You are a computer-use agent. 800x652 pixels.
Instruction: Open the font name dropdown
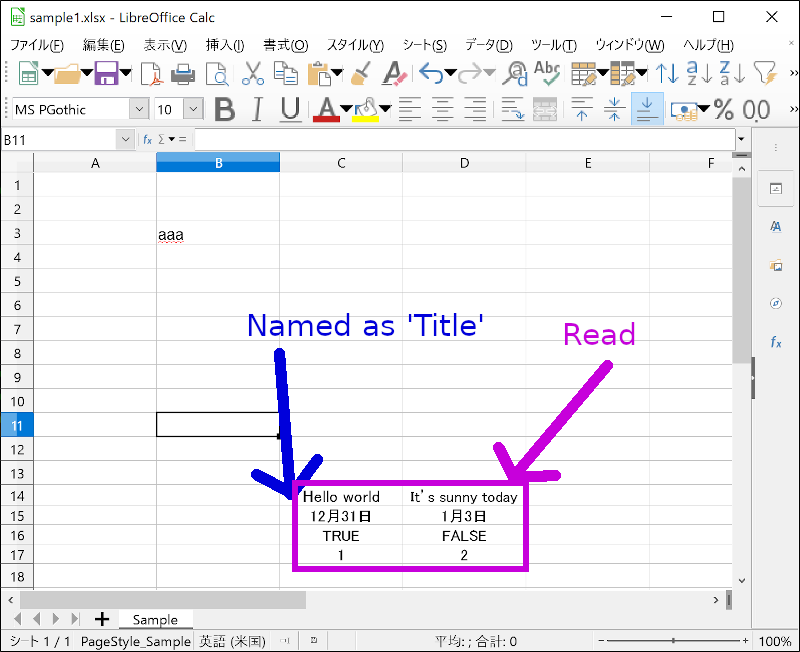click(139, 108)
